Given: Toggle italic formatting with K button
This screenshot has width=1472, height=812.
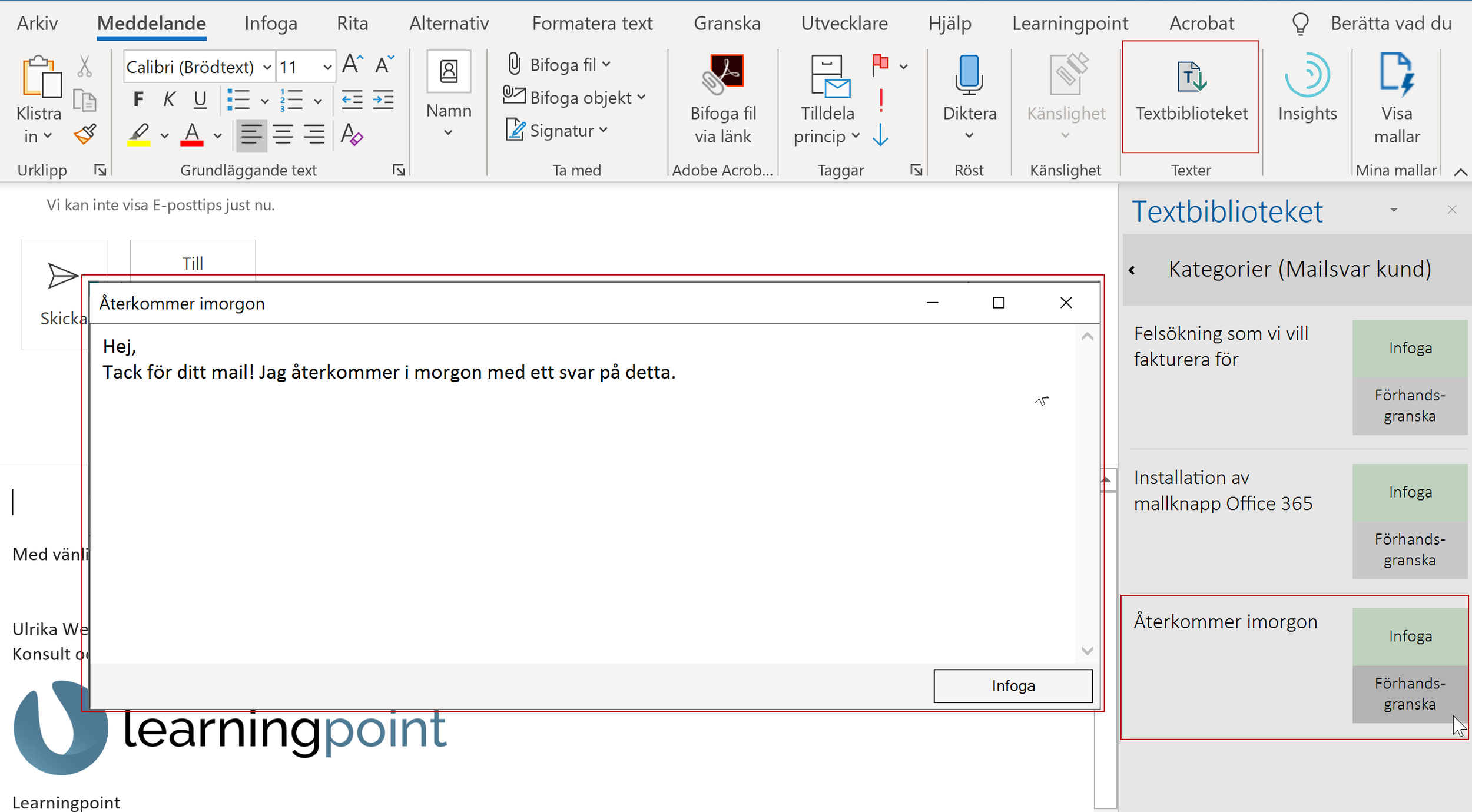Looking at the screenshot, I should pyautogui.click(x=169, y=99).
